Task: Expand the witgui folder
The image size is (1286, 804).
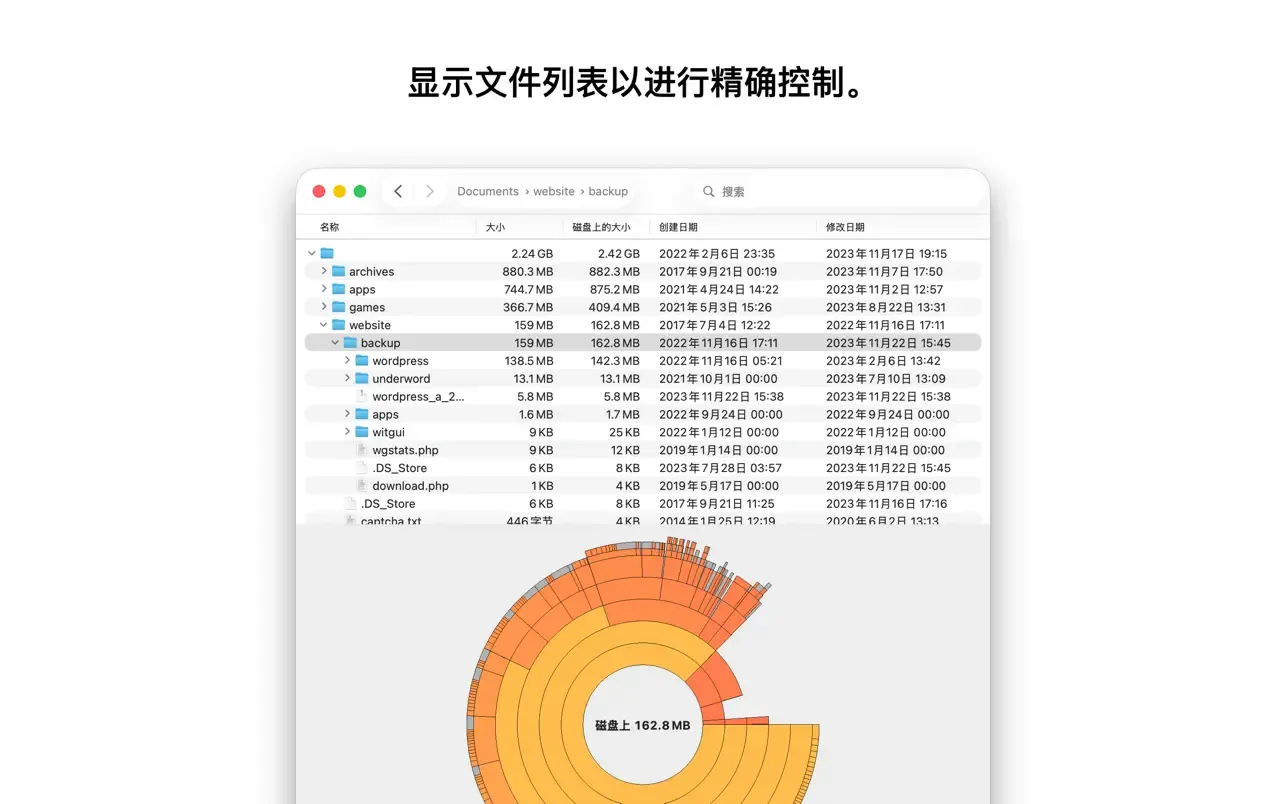Action: (347, 432)
